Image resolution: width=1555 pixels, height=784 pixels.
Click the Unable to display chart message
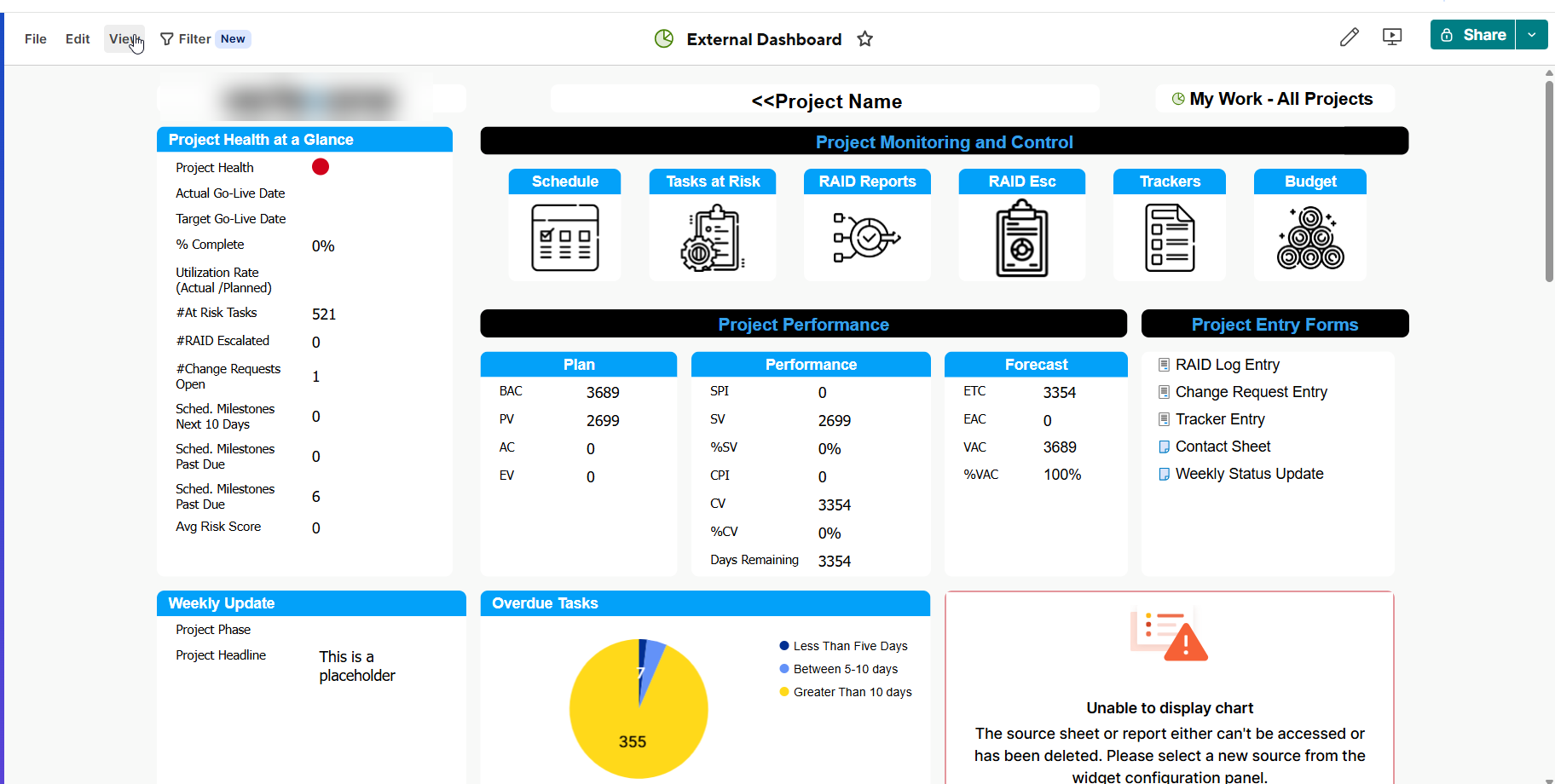pos(1170,708)
